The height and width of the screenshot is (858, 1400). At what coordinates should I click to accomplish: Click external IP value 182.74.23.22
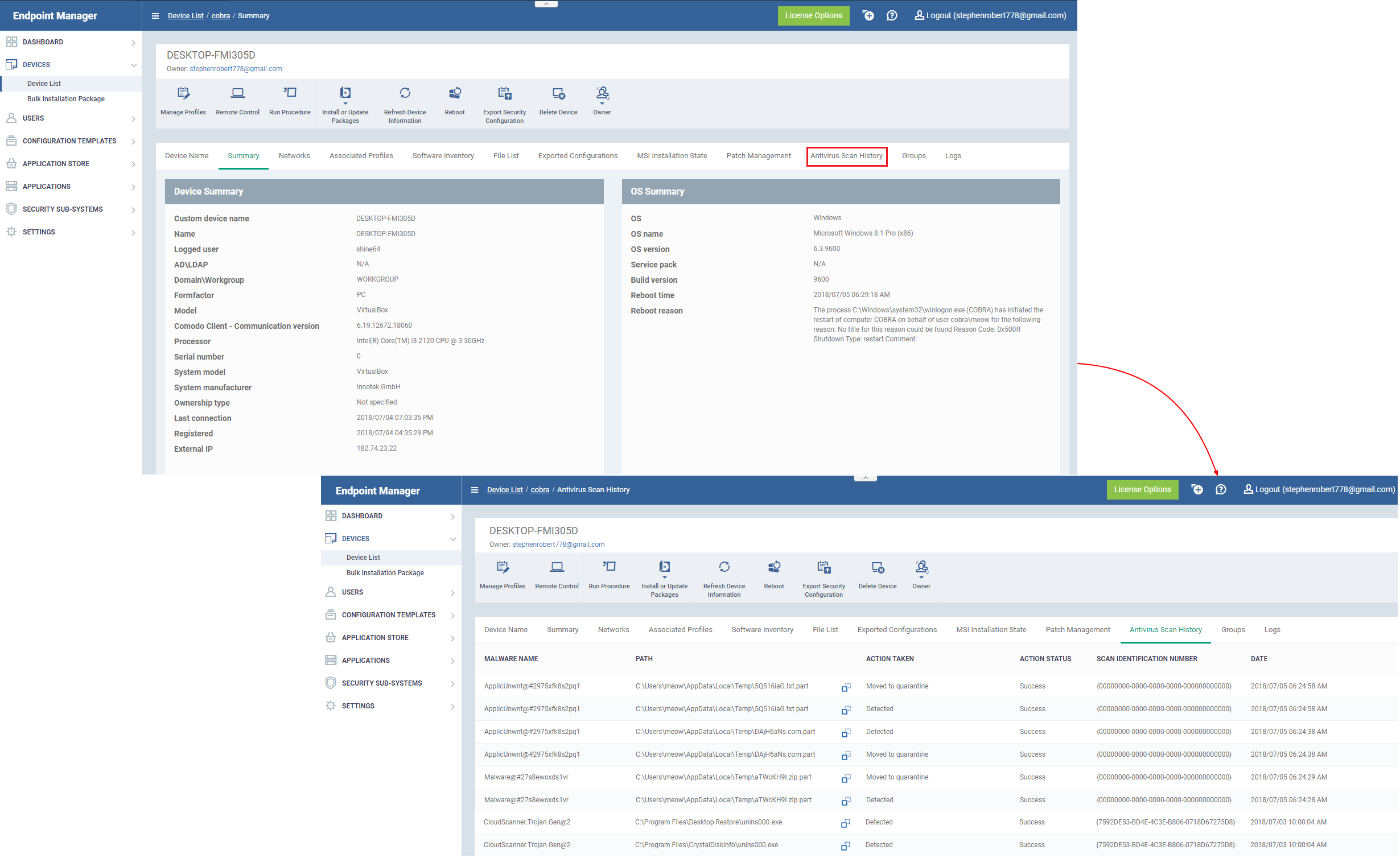(377, 448)
